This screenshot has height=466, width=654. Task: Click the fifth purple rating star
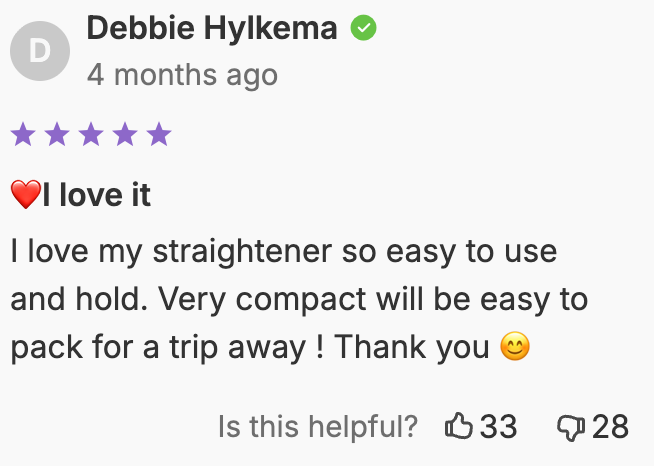[159, 134]
